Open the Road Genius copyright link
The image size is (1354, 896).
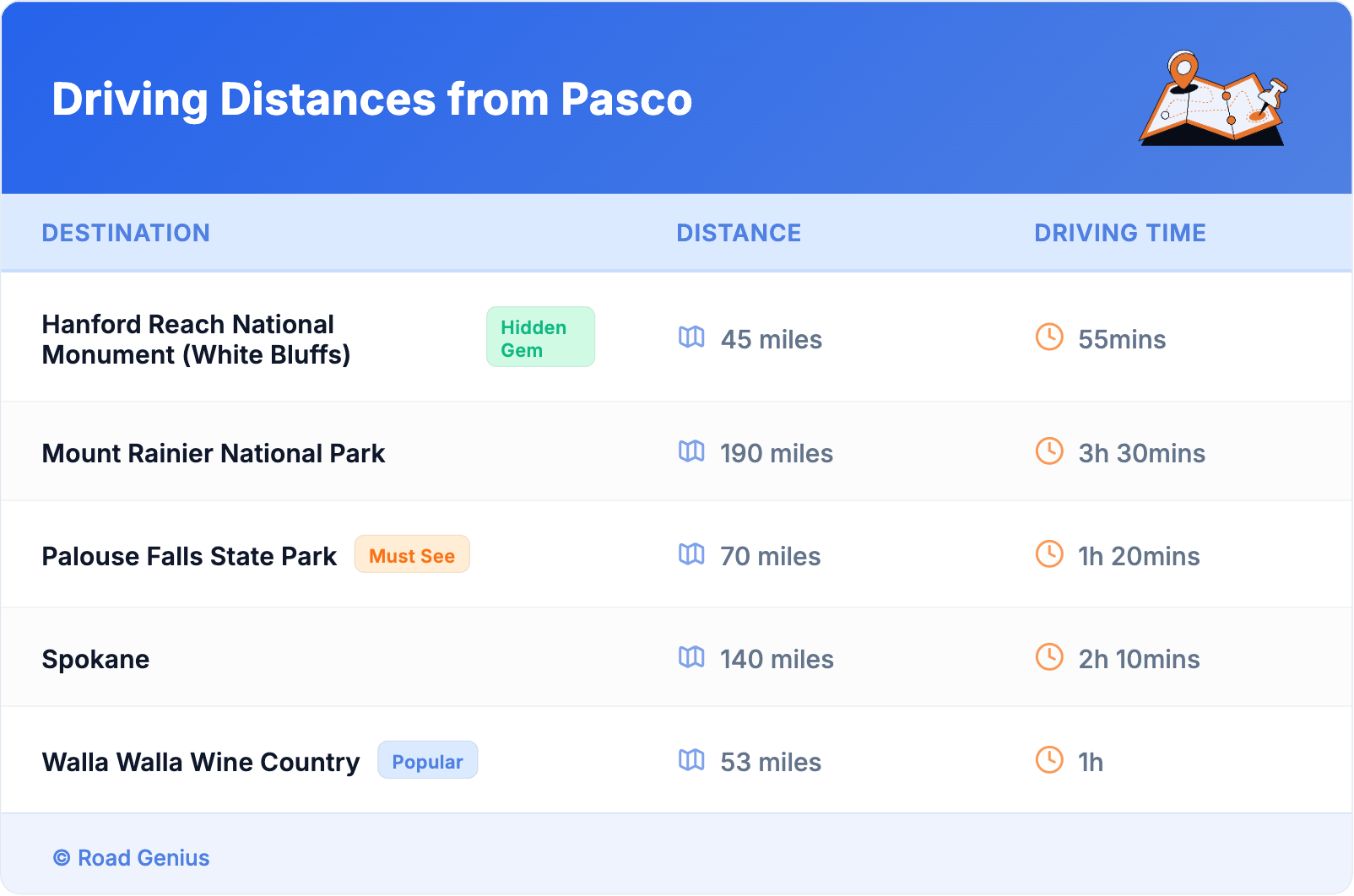(132, 858)
